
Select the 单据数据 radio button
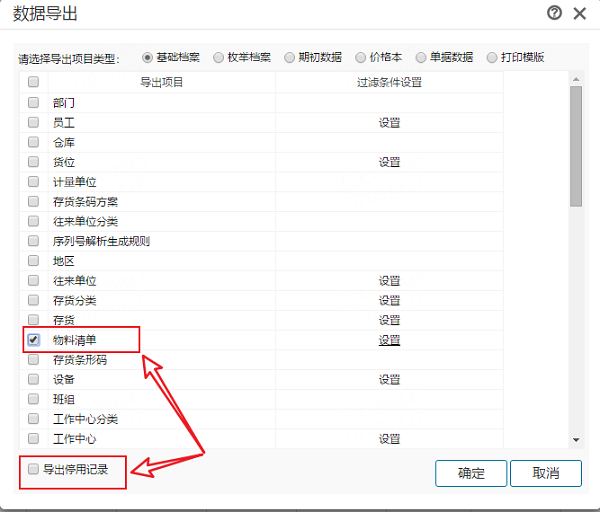[x=421, y=57]
